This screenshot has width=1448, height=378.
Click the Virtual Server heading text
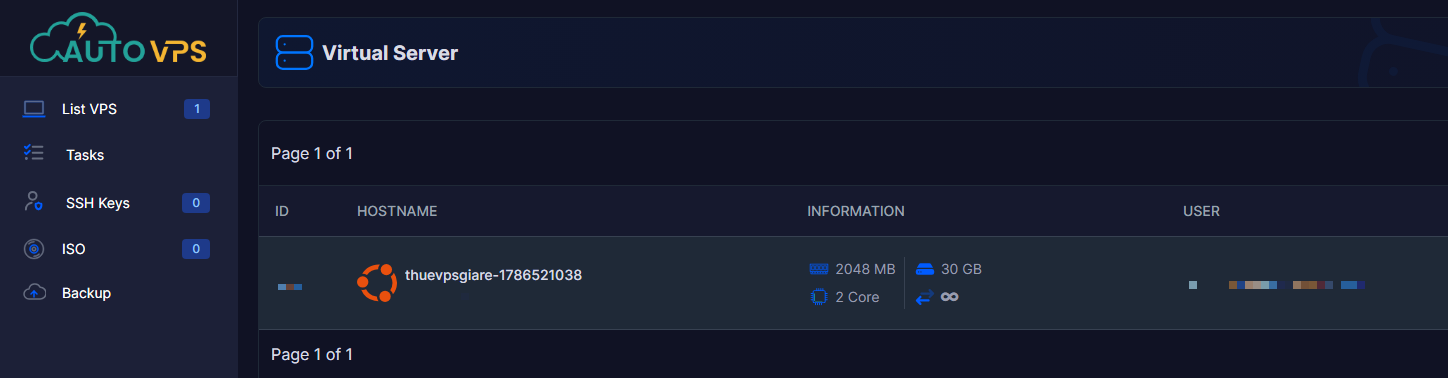click(390, 53)
